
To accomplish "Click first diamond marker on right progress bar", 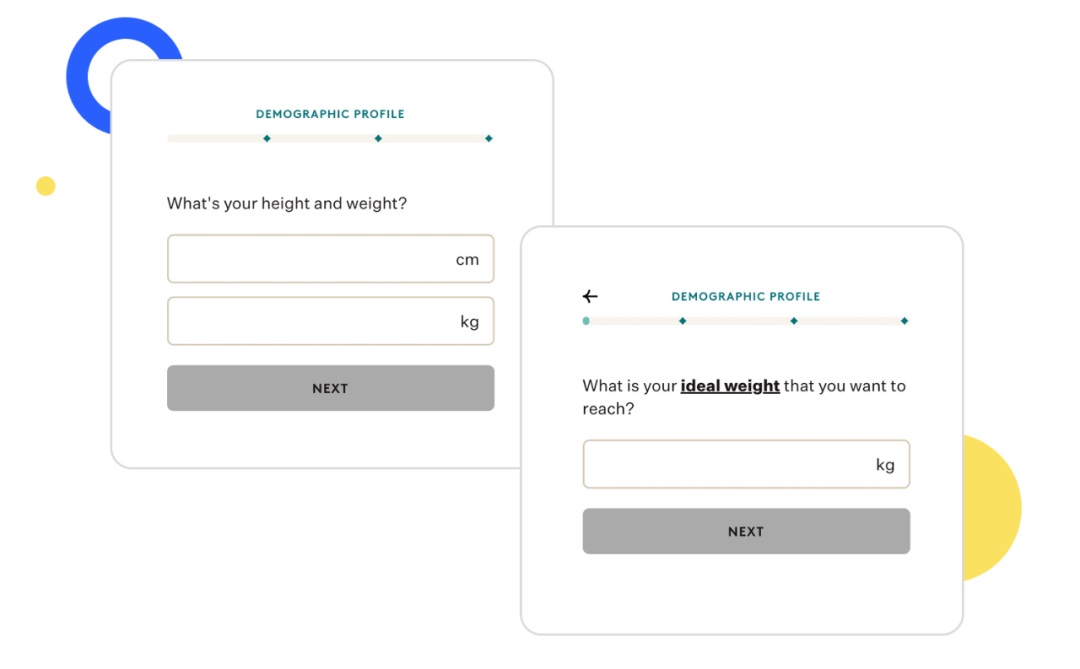I will (683, 321).
